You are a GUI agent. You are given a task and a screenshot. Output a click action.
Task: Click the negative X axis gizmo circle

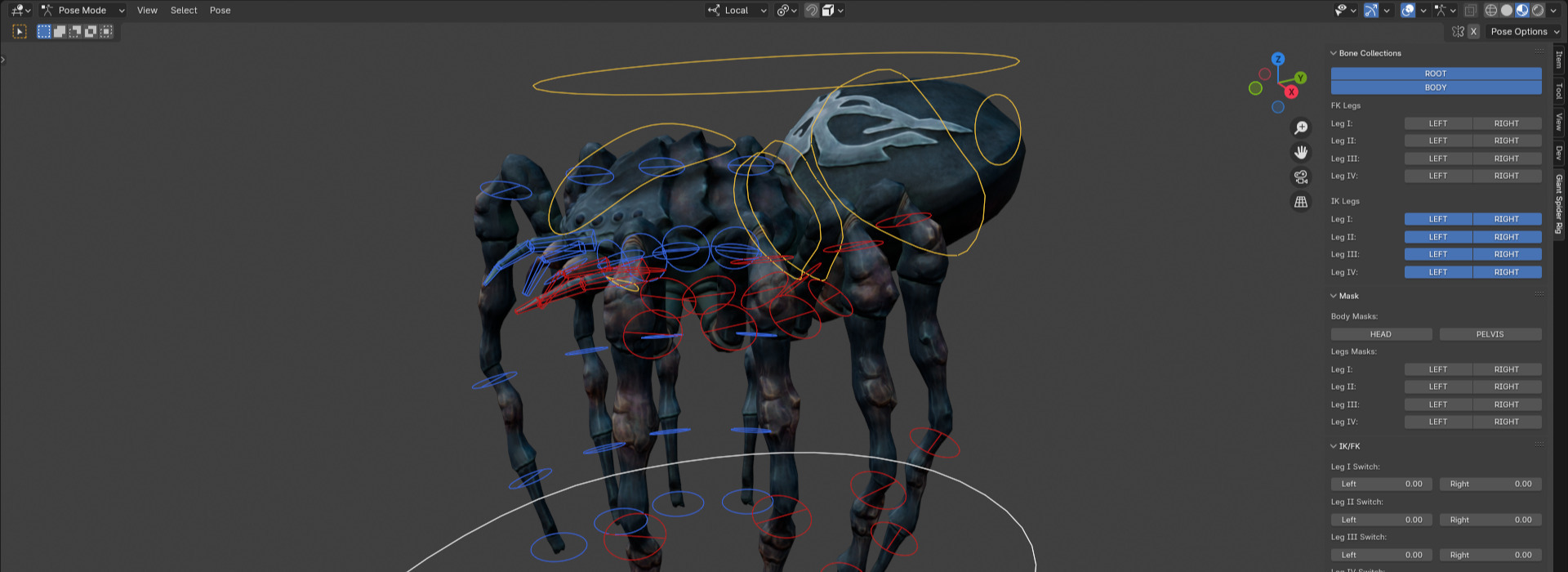(x=1265, y=74)
